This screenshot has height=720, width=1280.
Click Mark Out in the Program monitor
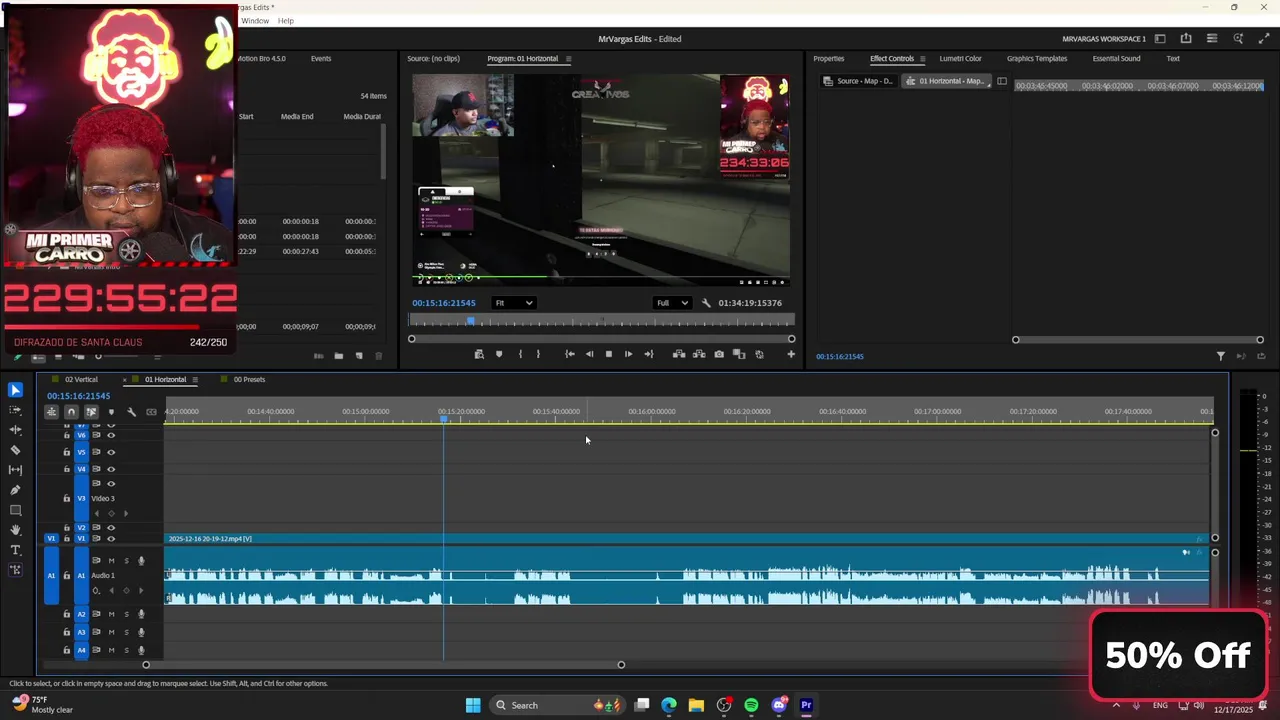point(538,354)
